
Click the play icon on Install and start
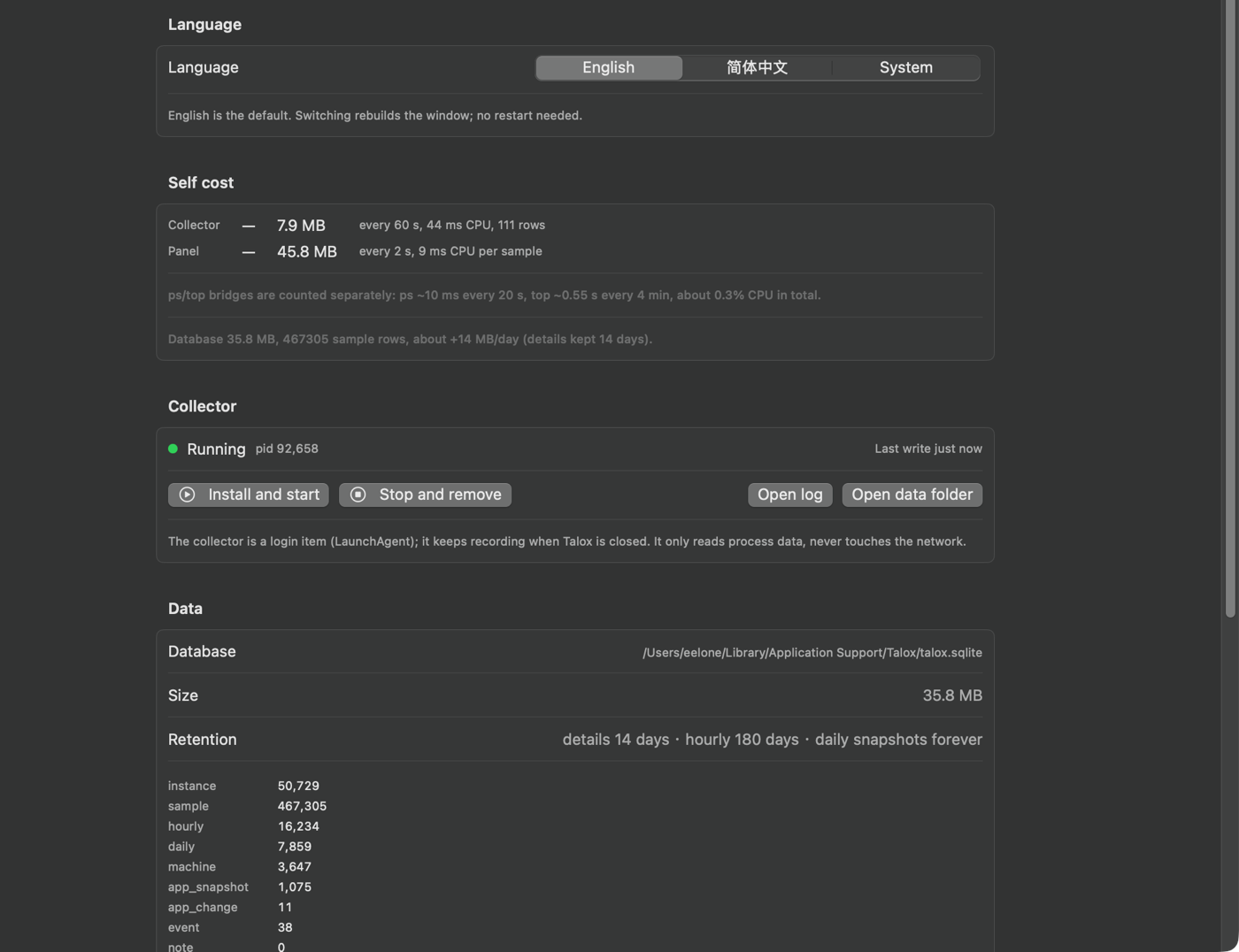[x=187, y=495]
